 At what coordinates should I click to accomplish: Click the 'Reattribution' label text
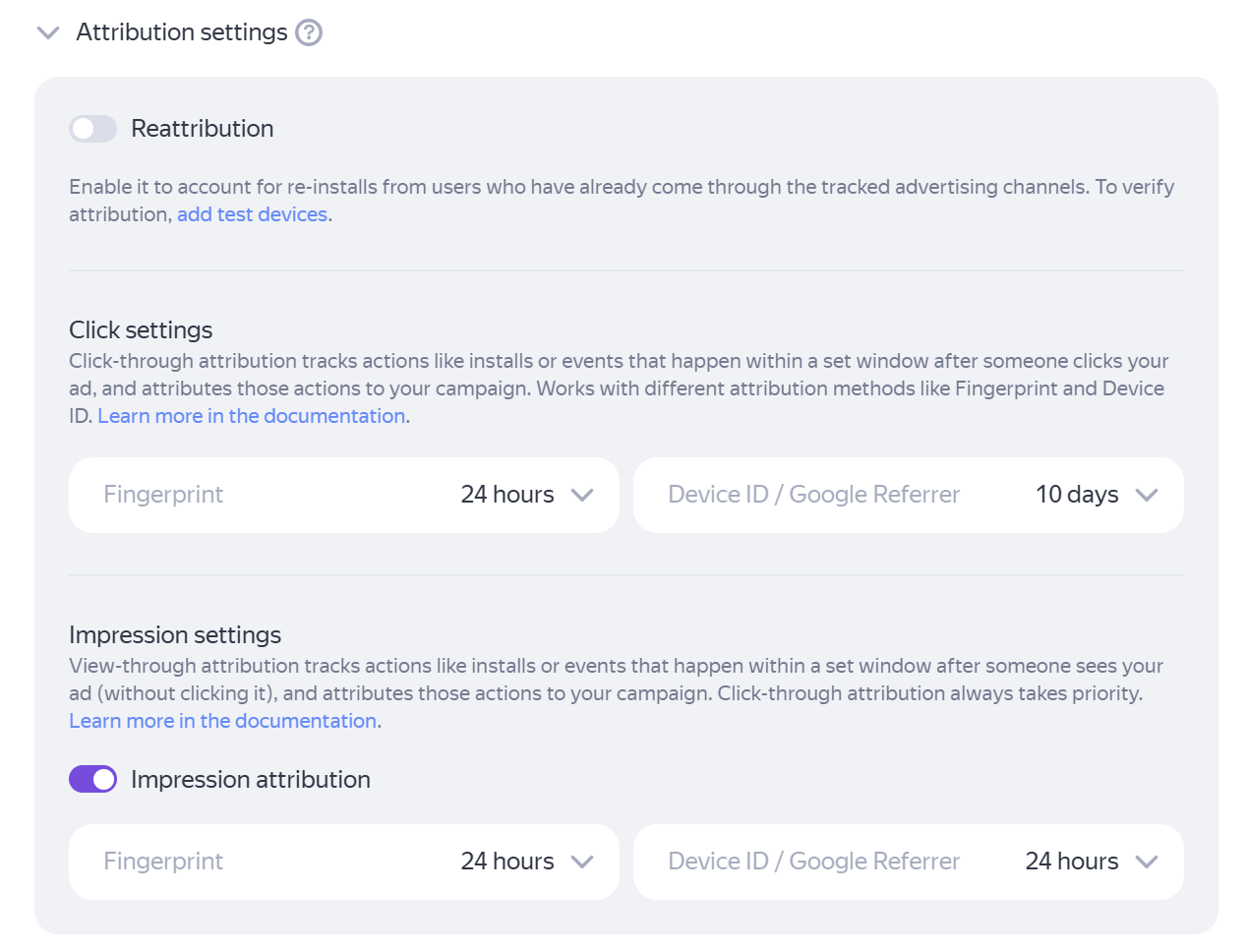tap(203, 129)
